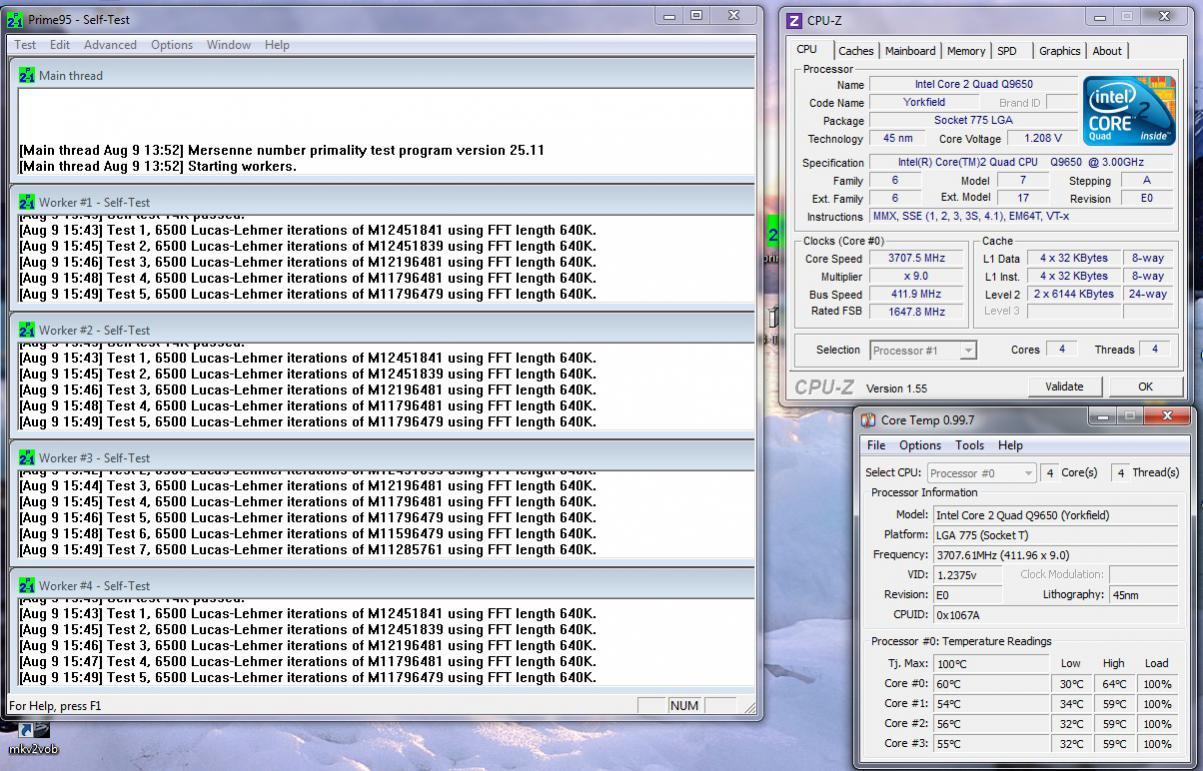Click the Multiplier value x 9.0
The height and width of the screenshot is (771, 1203).
917,277
